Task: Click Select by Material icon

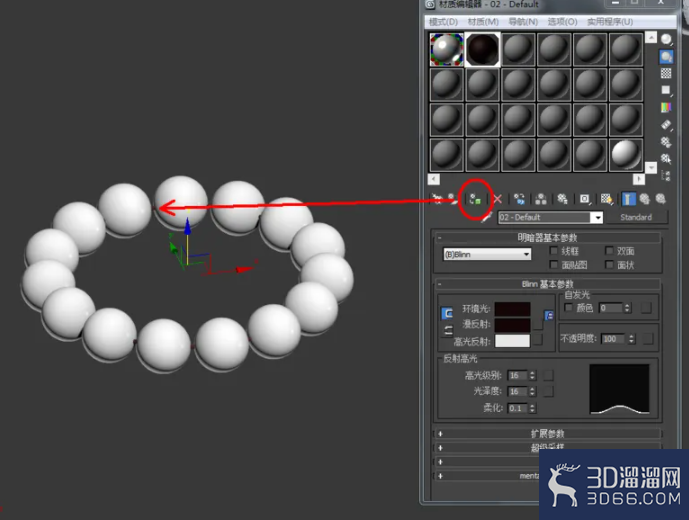Action: click(x=666, y=159)
